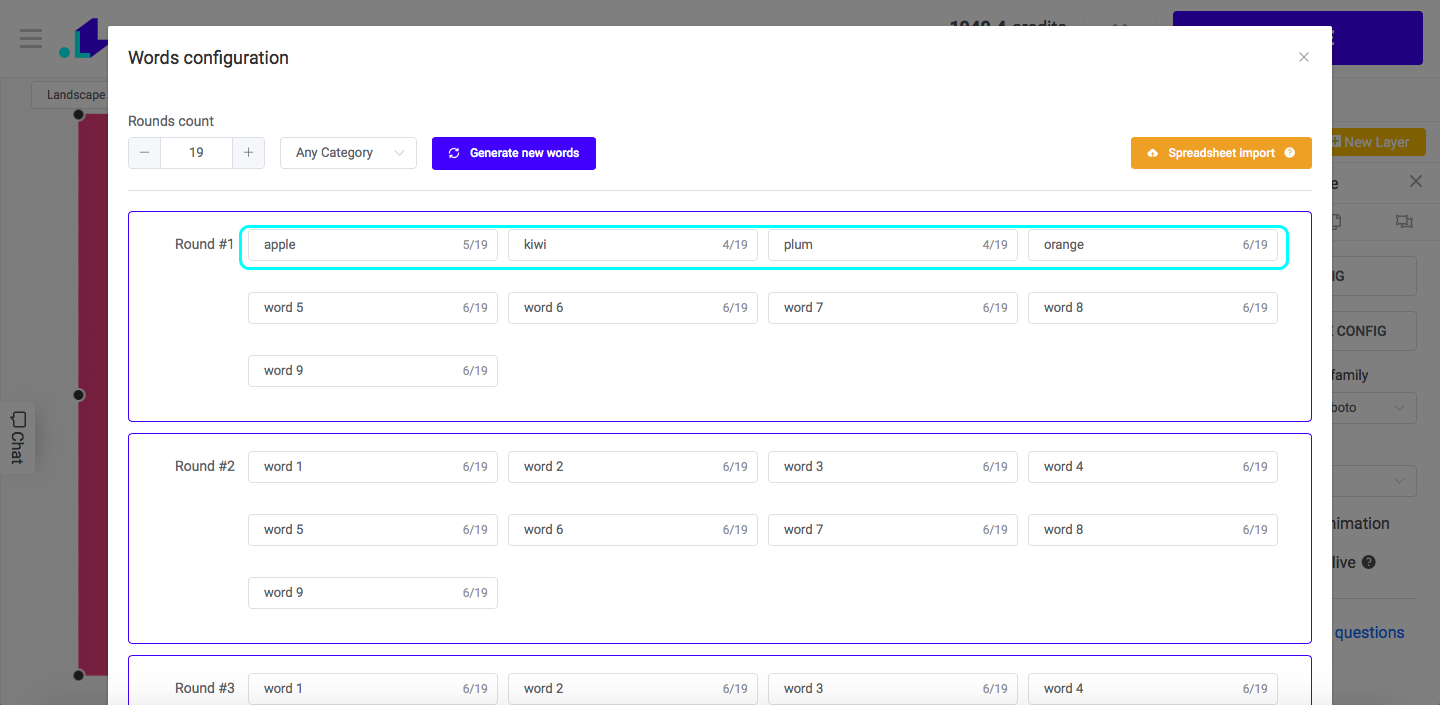Decrease rounds count with minus button
Screen dimensions: 1440x705
pyautogui.click(x=145, y=153)
